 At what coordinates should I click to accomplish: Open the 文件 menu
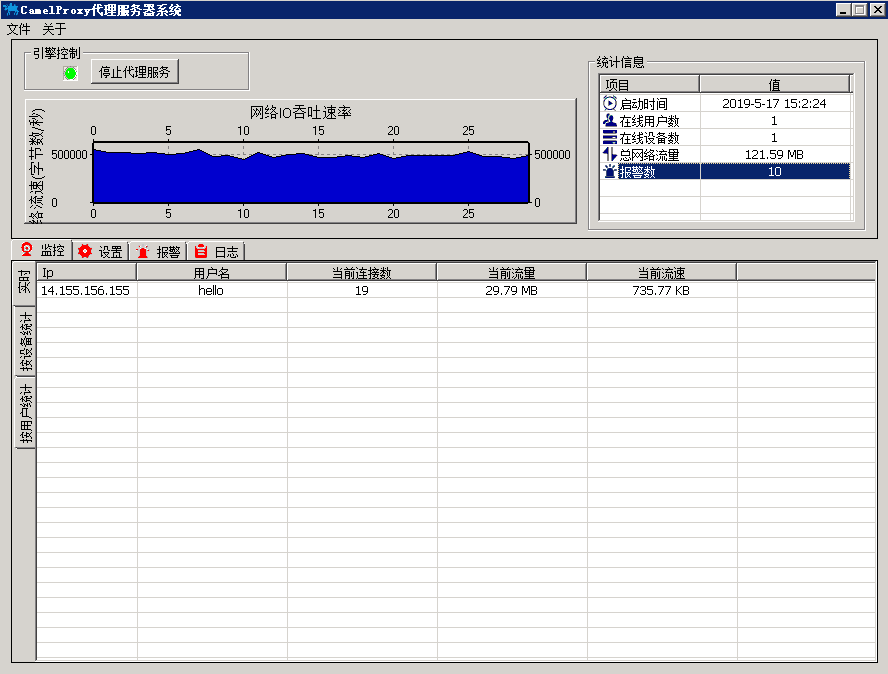(18, 29)
